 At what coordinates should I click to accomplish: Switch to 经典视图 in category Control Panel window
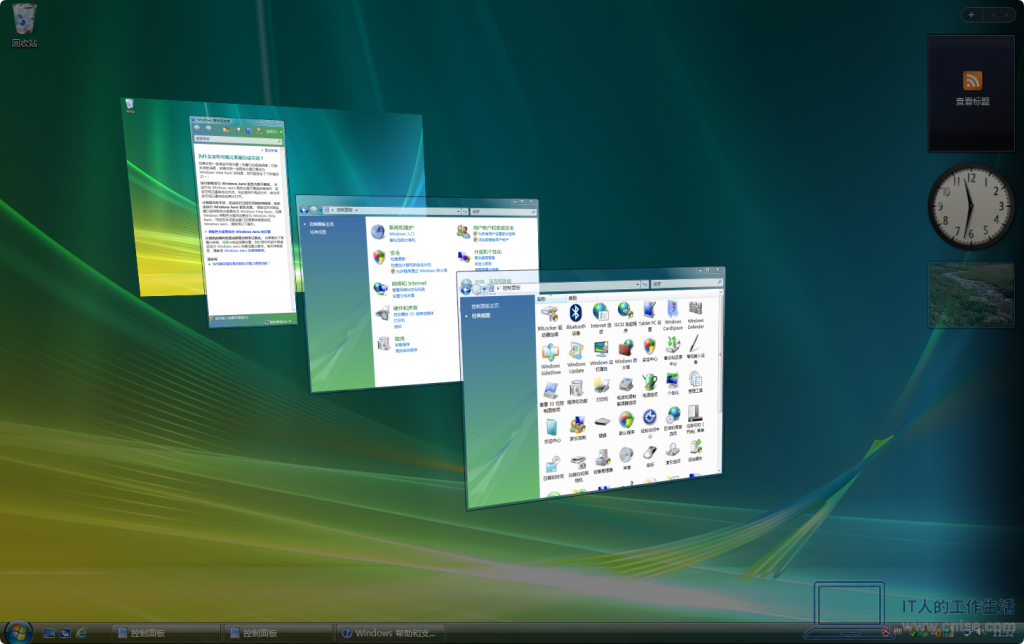318,232
